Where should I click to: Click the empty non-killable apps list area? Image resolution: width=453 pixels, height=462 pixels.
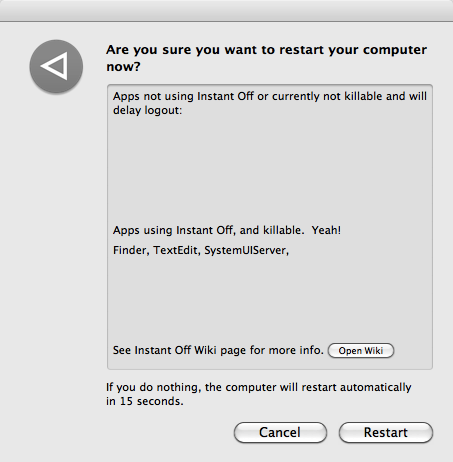click(x=270, y=168)
